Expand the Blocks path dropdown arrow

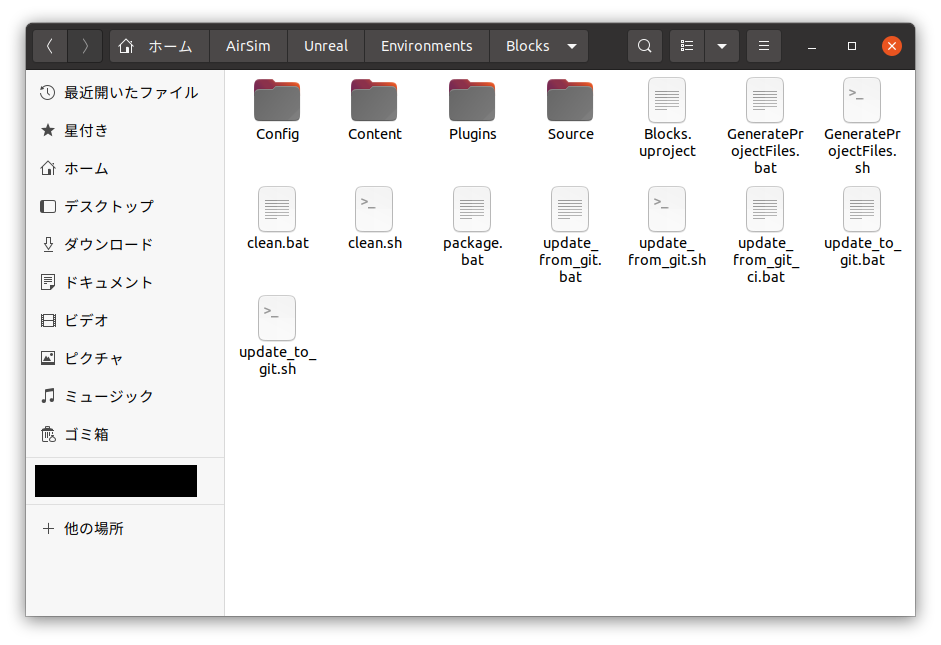coord(572,46)
